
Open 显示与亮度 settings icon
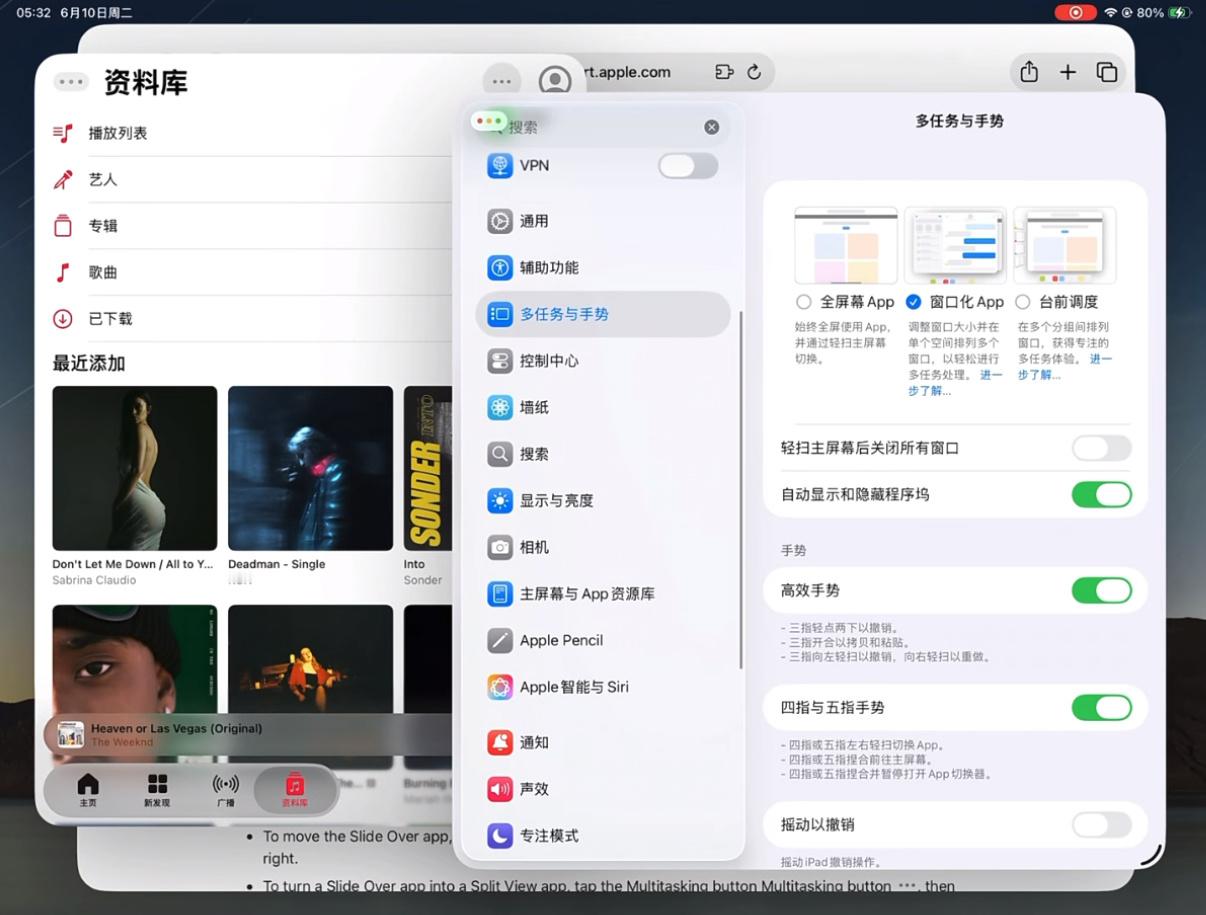coord(500,500)
